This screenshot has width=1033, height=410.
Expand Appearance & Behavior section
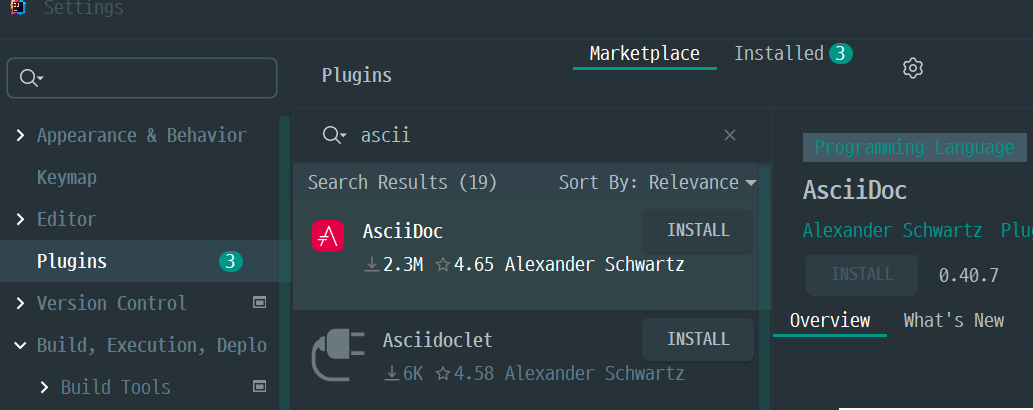(x=20, y=135)
